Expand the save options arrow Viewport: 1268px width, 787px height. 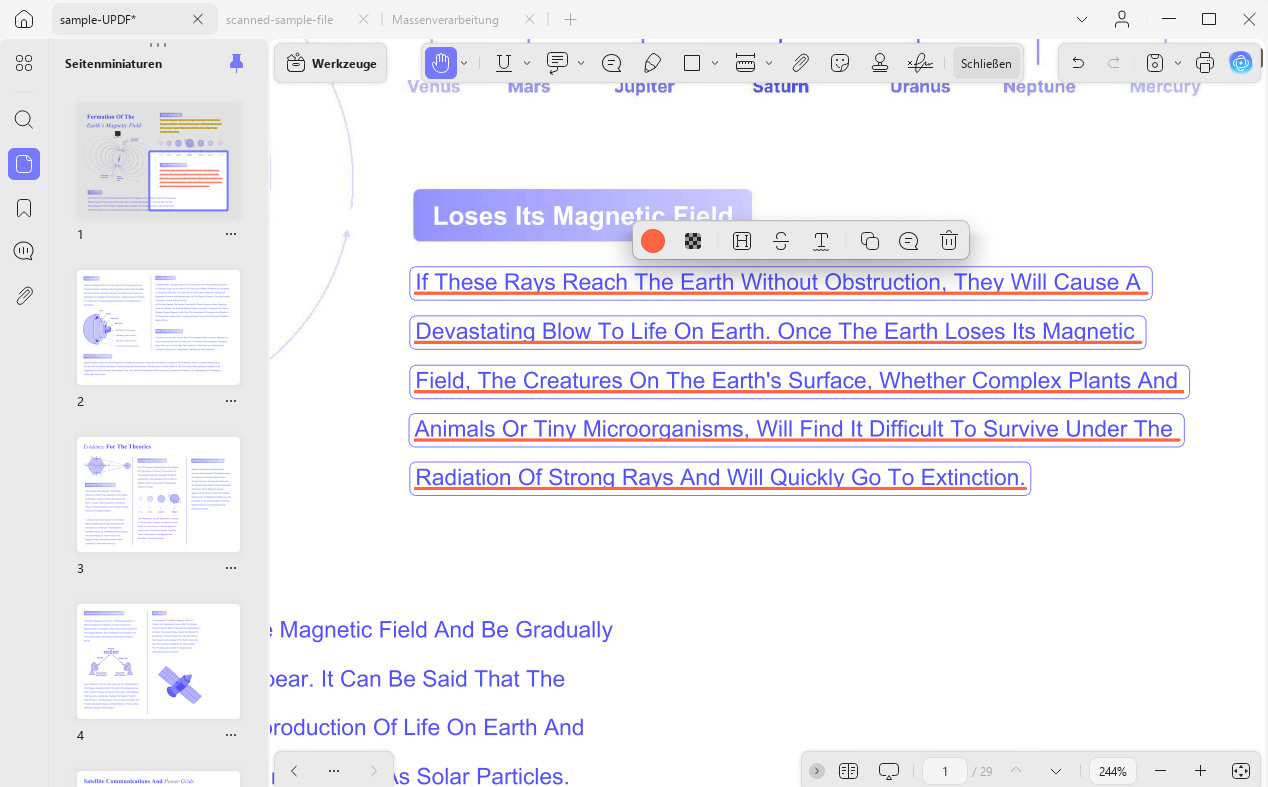point(1178,63)
